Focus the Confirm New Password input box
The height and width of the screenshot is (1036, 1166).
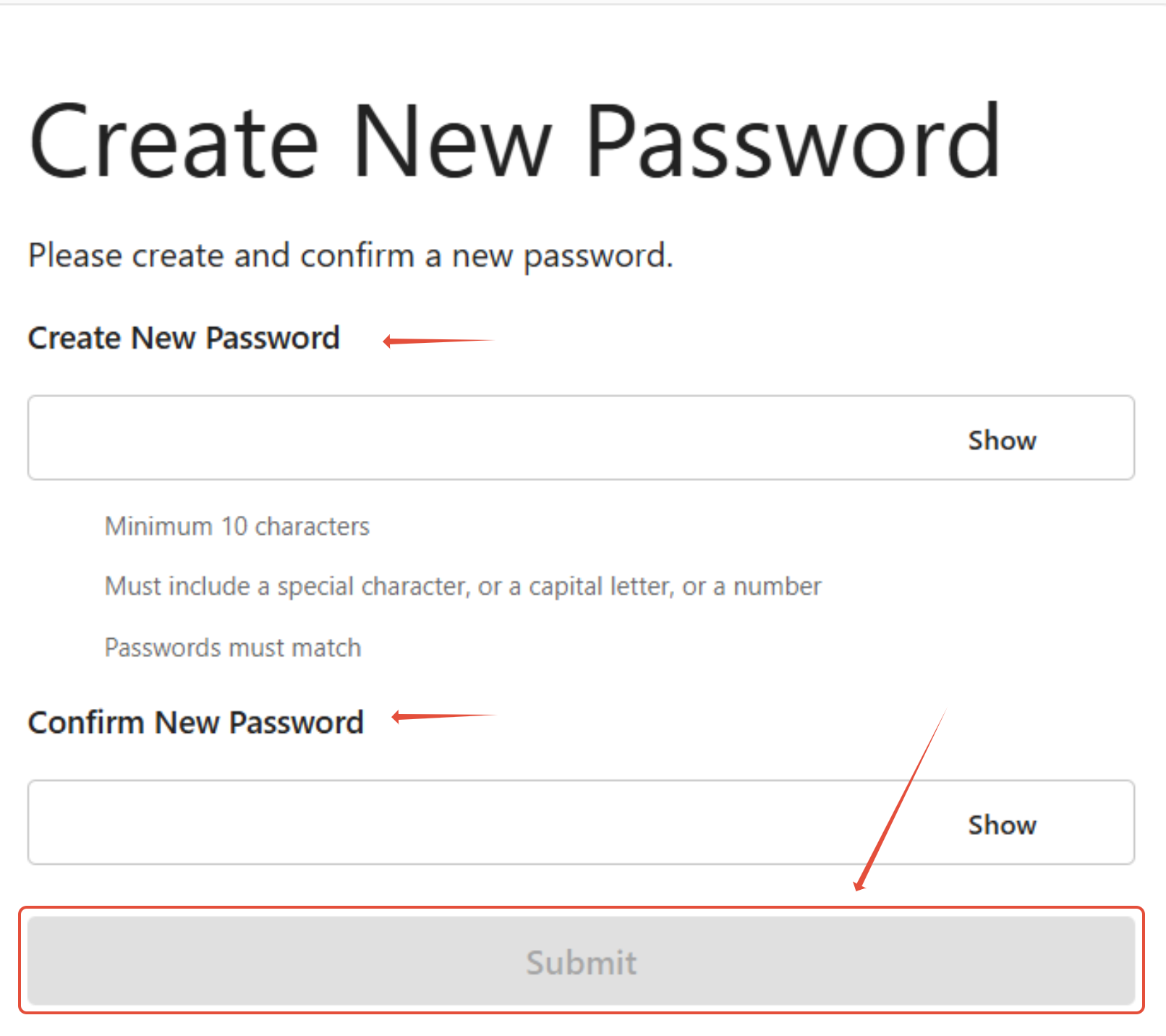click(581, 822)
